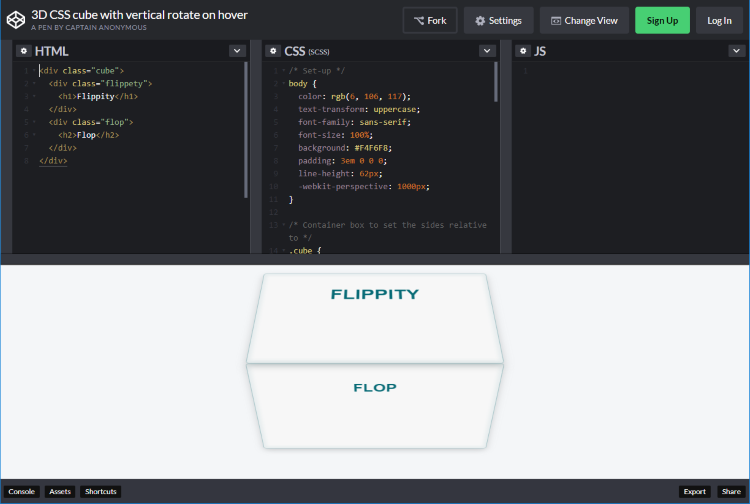Click the Flippity cube face in preview
The height and width of the screenshot is (504, 750).
tap(375, 318)
